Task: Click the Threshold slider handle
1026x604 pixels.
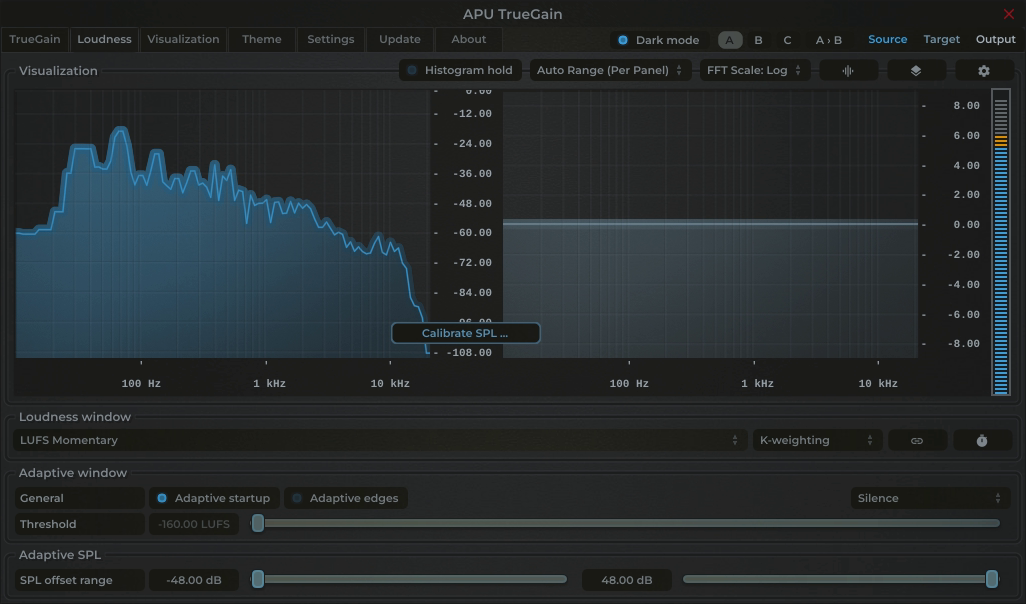Action: [258, 523]
